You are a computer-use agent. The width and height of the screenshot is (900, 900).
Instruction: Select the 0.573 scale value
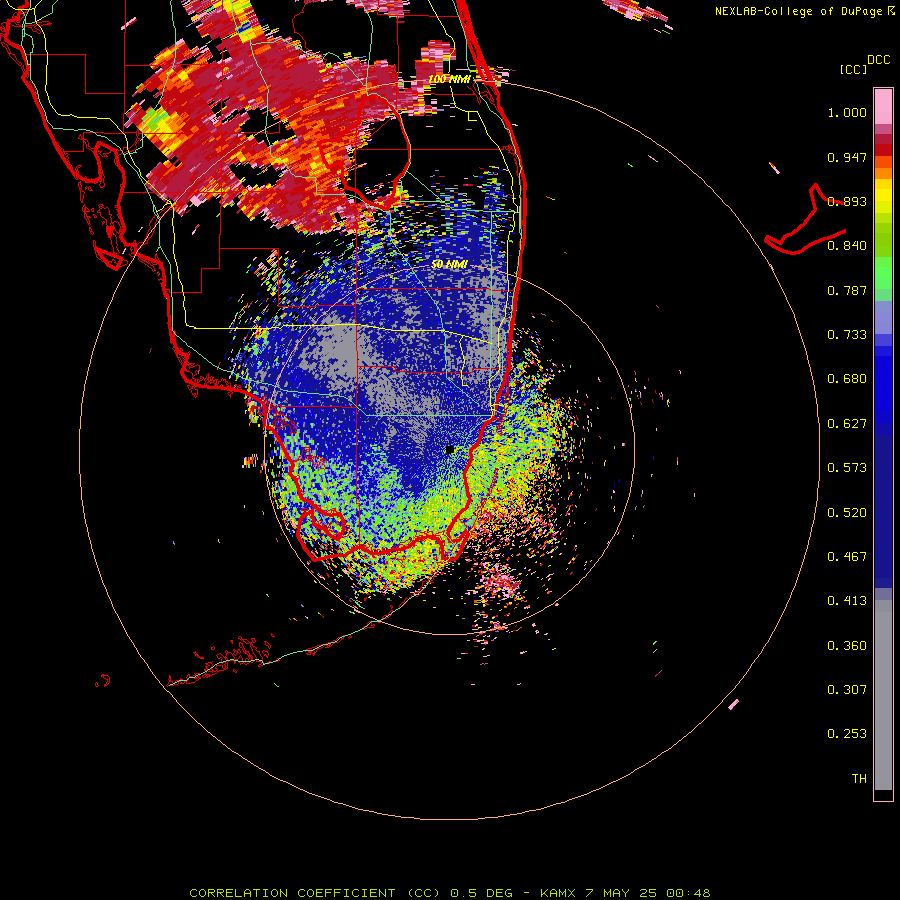coord(847,468)
